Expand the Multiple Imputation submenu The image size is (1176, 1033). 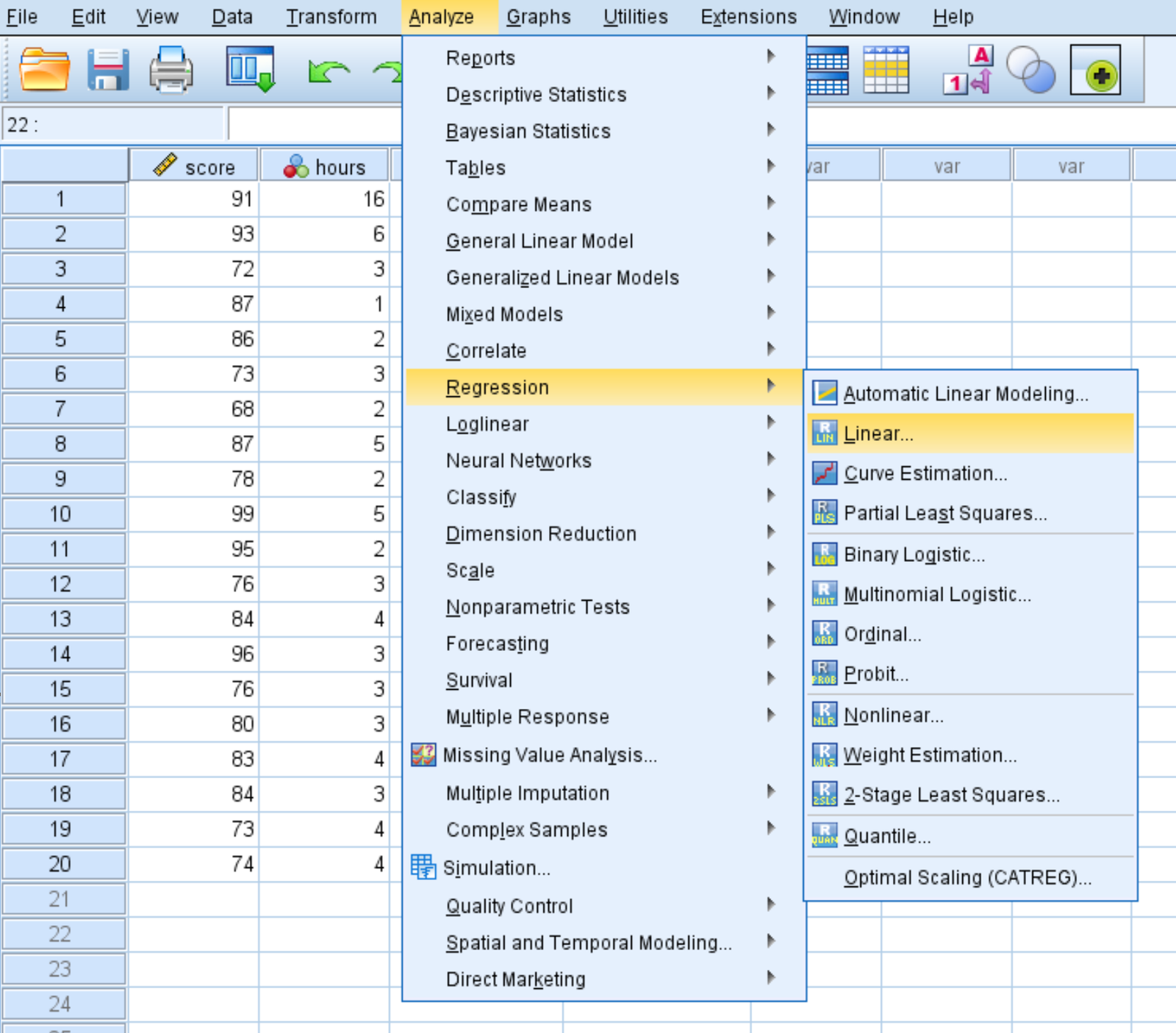click(604, 793)
